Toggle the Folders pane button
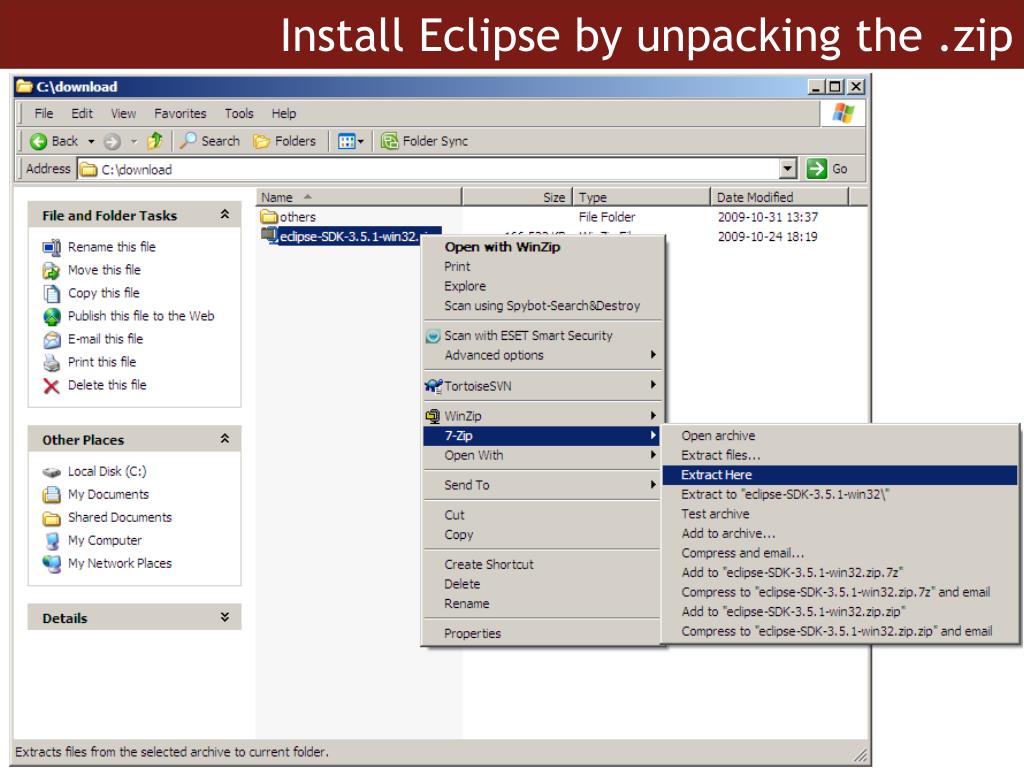 [x=285, y=141]
